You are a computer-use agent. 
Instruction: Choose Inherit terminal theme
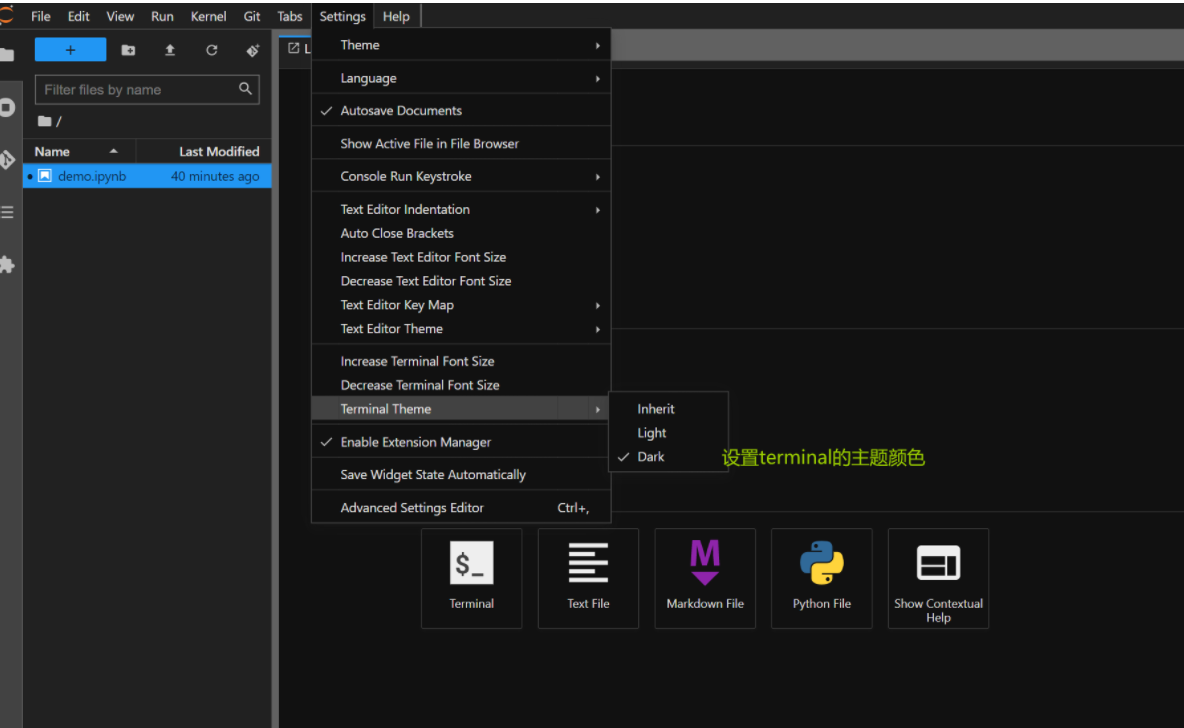(x=656, y=409)
